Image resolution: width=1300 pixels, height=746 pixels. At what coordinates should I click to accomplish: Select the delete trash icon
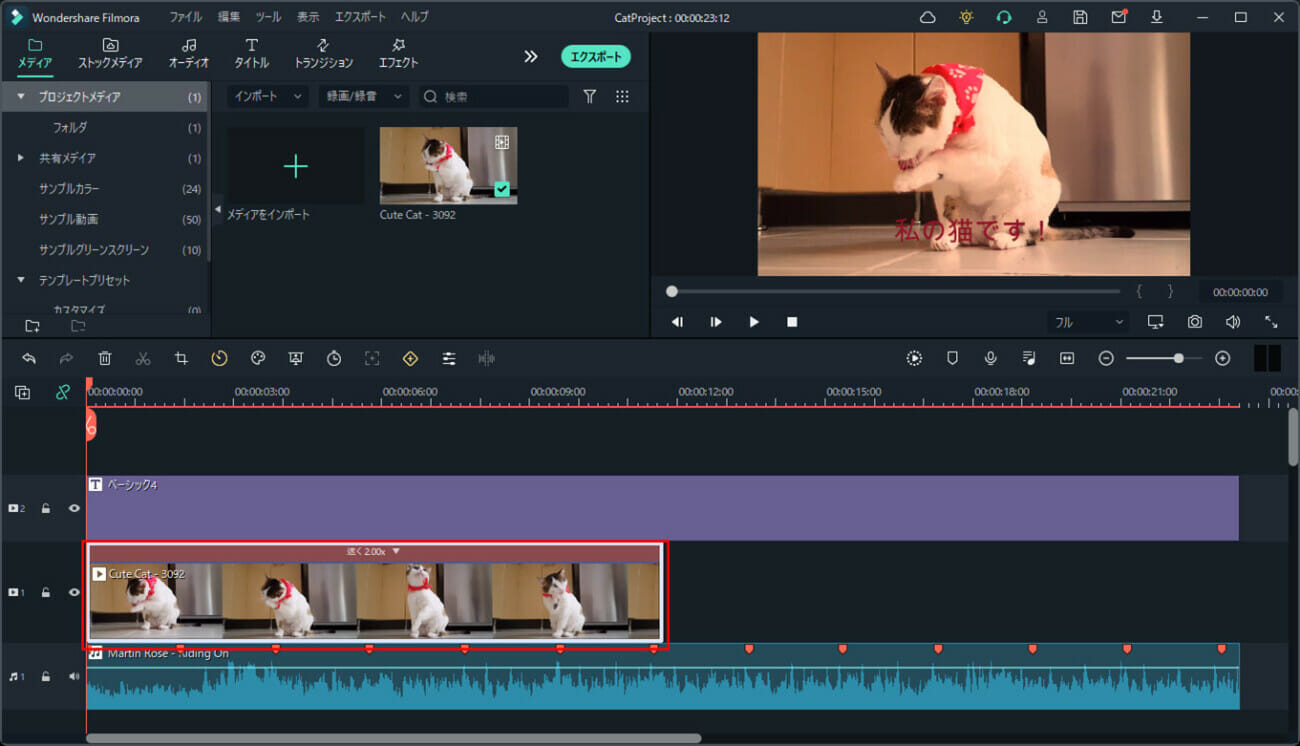(x=105, y=358)
